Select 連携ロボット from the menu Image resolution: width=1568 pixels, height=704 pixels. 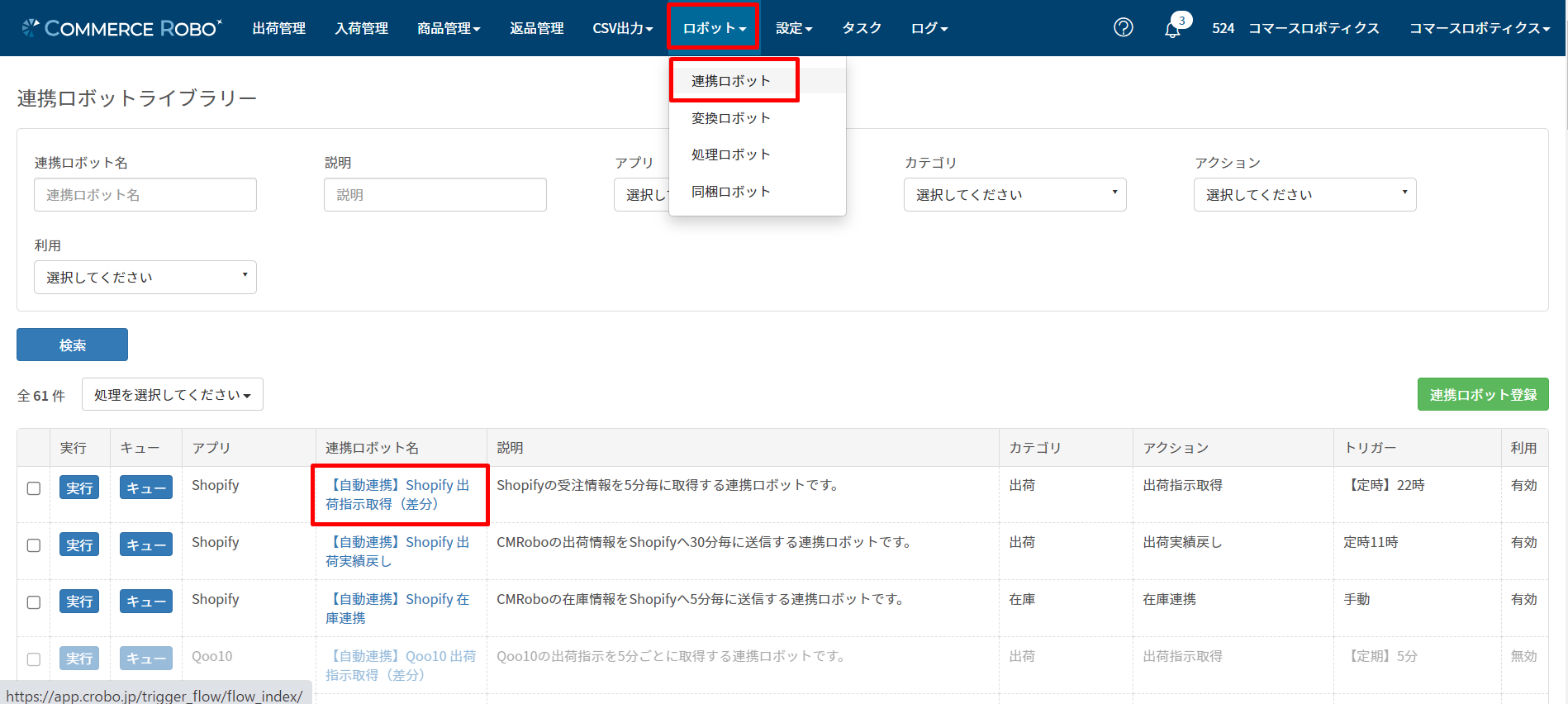coord(731,81)
